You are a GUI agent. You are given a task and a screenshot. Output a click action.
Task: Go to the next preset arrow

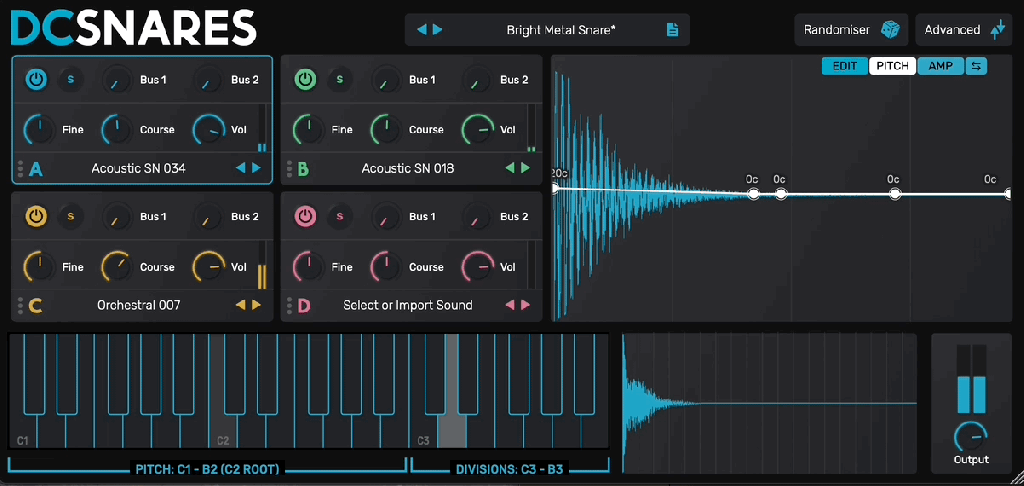[x=438, y=30]
